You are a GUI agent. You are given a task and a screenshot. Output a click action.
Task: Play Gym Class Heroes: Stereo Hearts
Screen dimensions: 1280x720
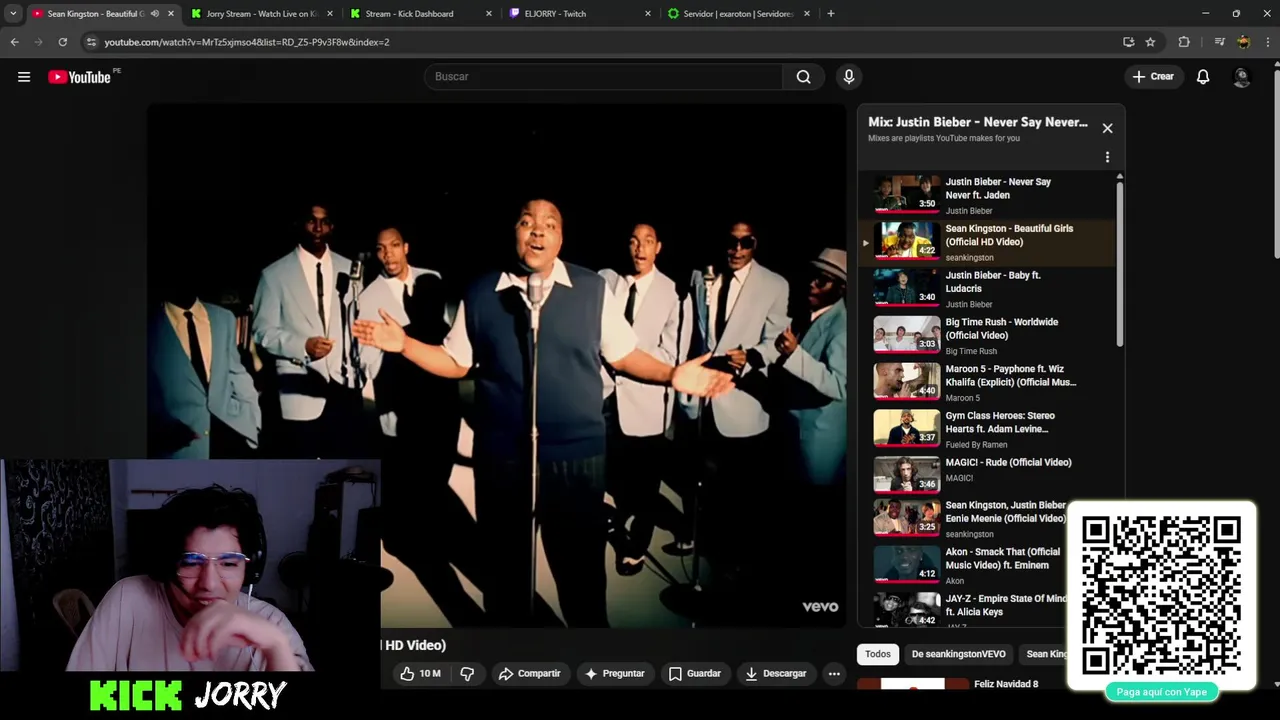pos(907,429)
